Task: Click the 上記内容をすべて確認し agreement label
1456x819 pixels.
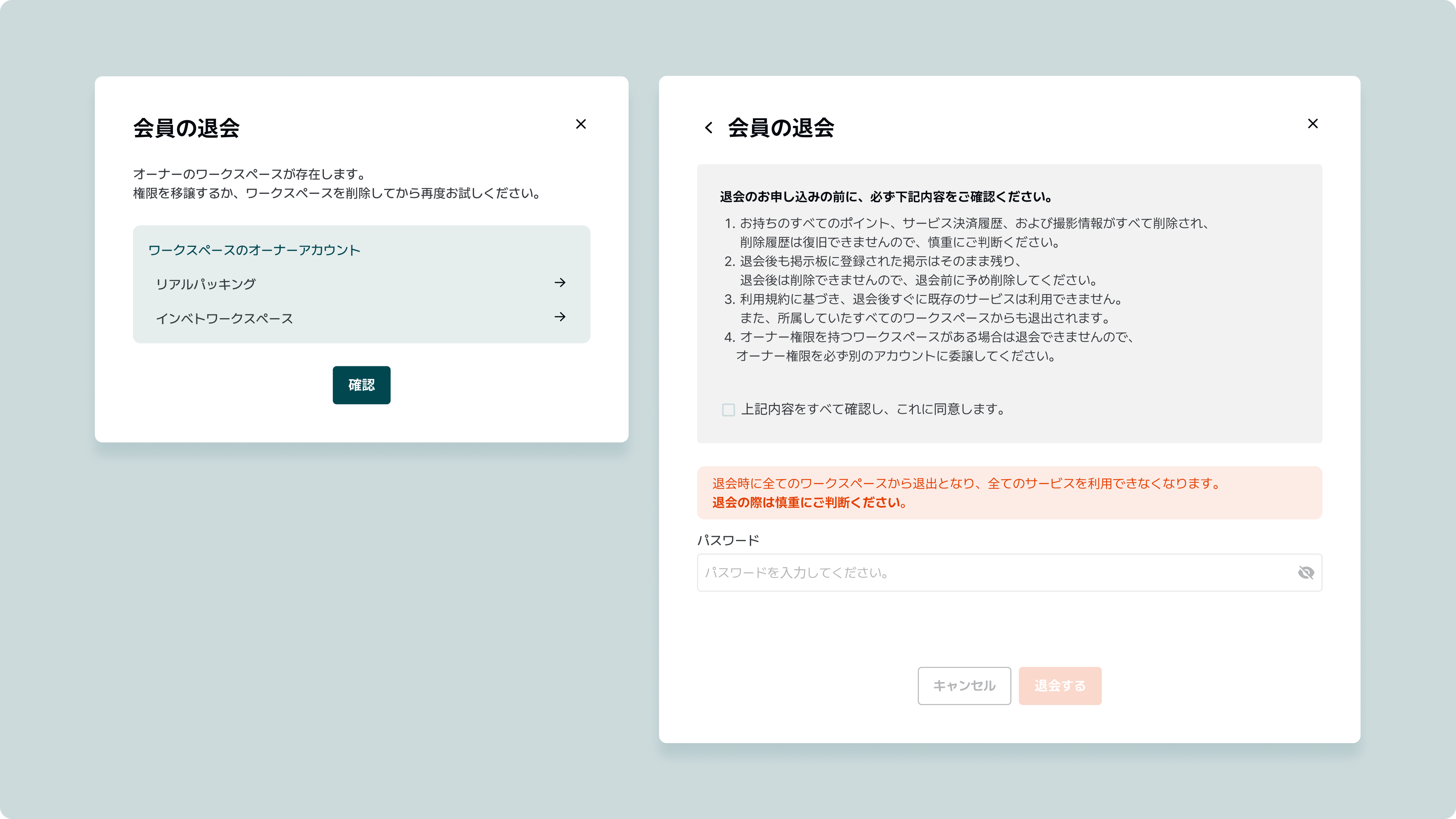Action: point(873,409)
